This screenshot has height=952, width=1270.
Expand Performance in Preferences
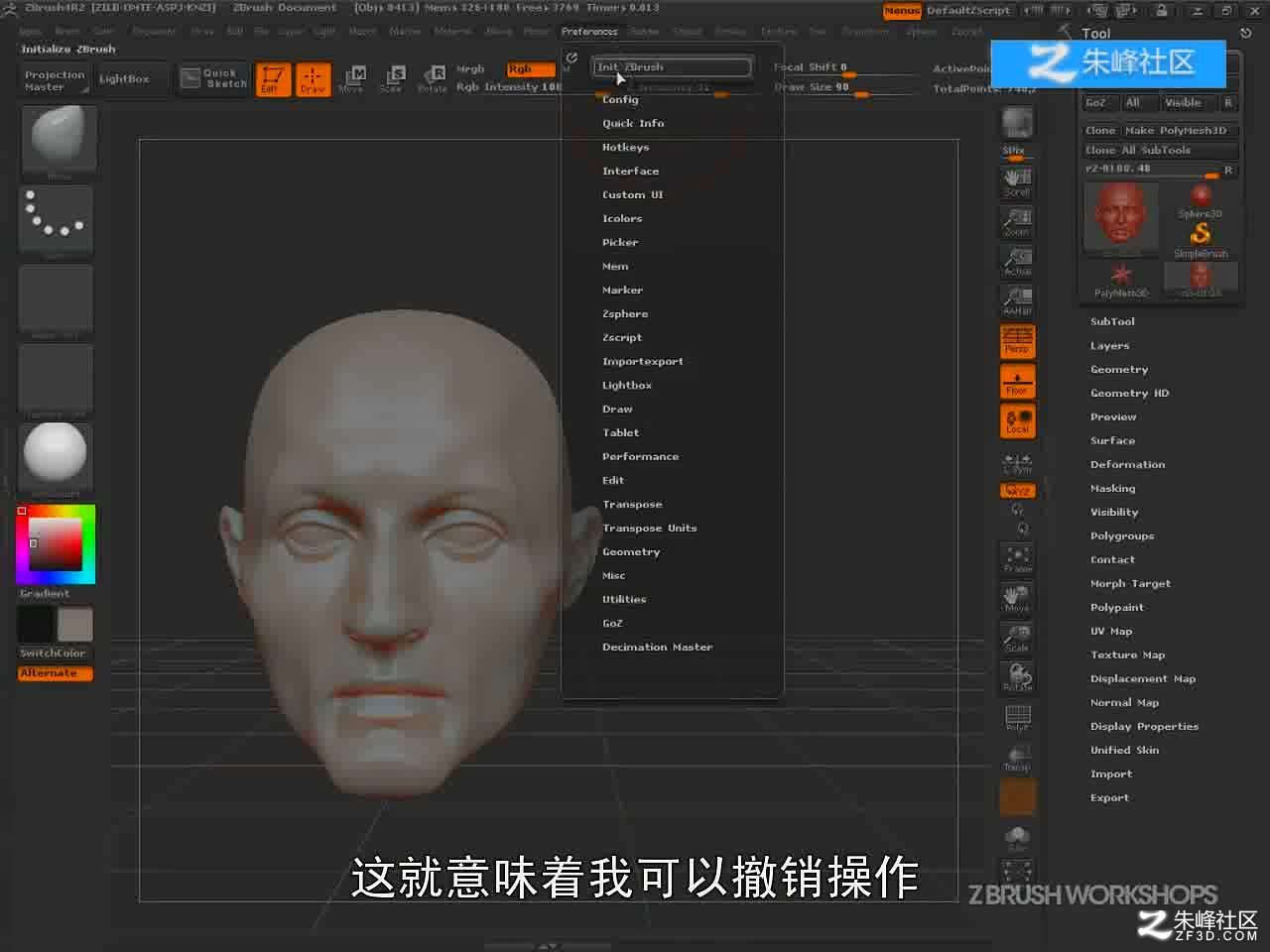[640, 456]
